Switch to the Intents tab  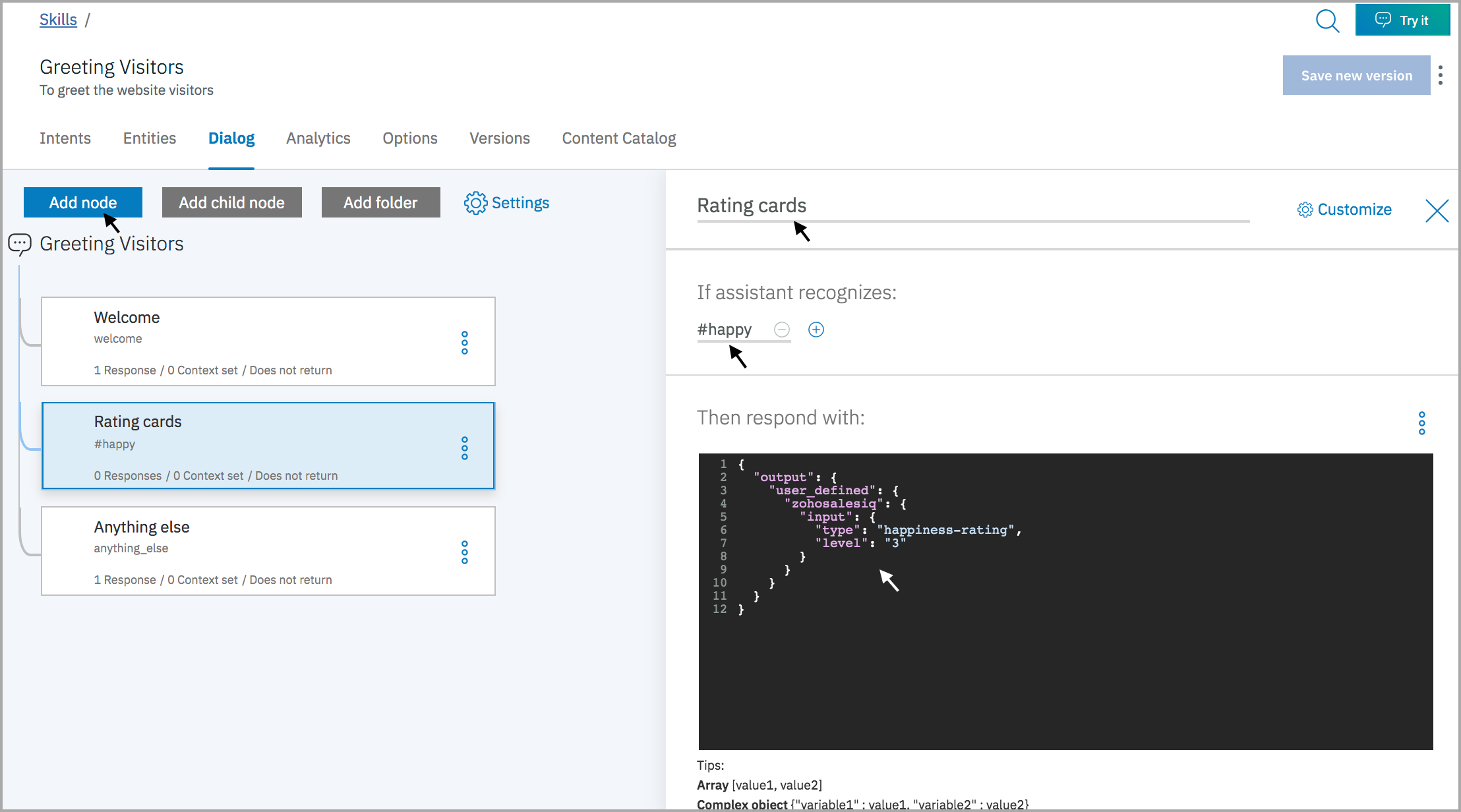(65, 138)
